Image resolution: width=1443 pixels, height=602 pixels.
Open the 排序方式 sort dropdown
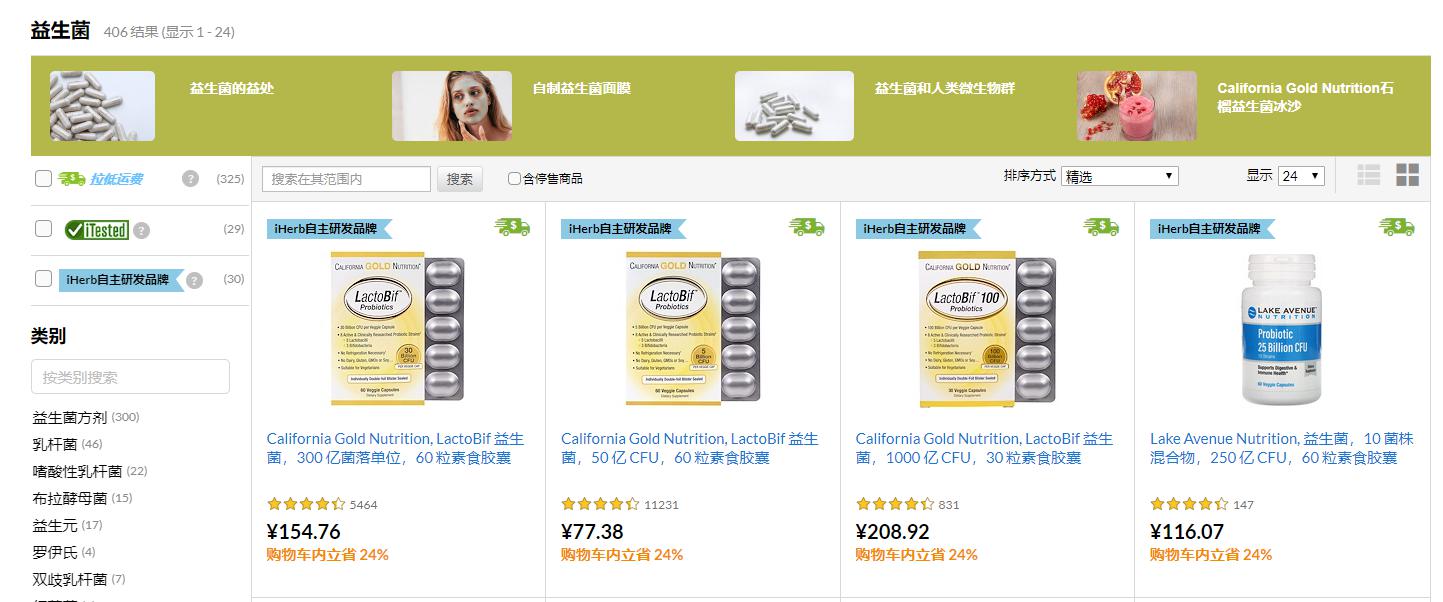1120,176
